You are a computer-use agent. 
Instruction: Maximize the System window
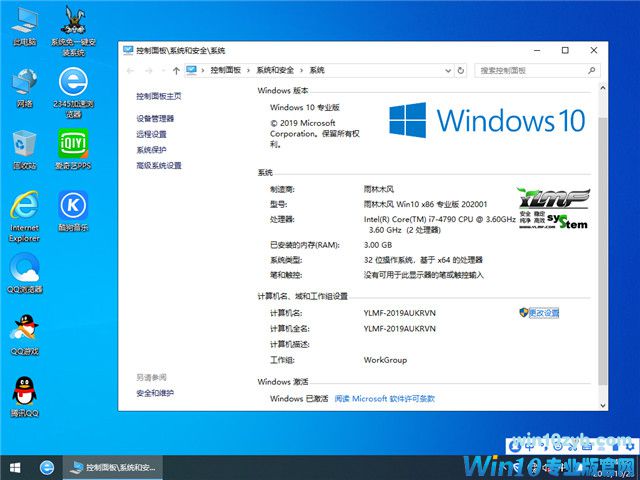point(565,50)
